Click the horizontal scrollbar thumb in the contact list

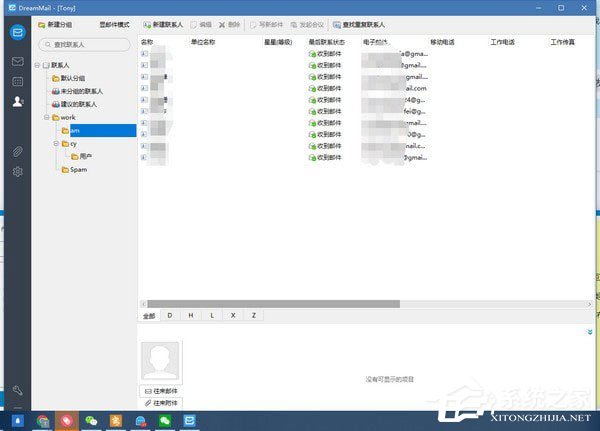click(x=274, y=304)
